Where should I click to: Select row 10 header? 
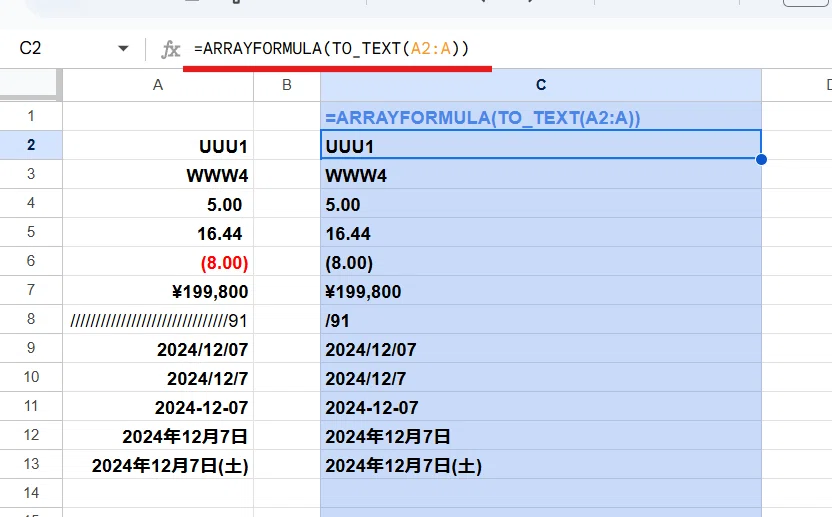pos(31,377)
